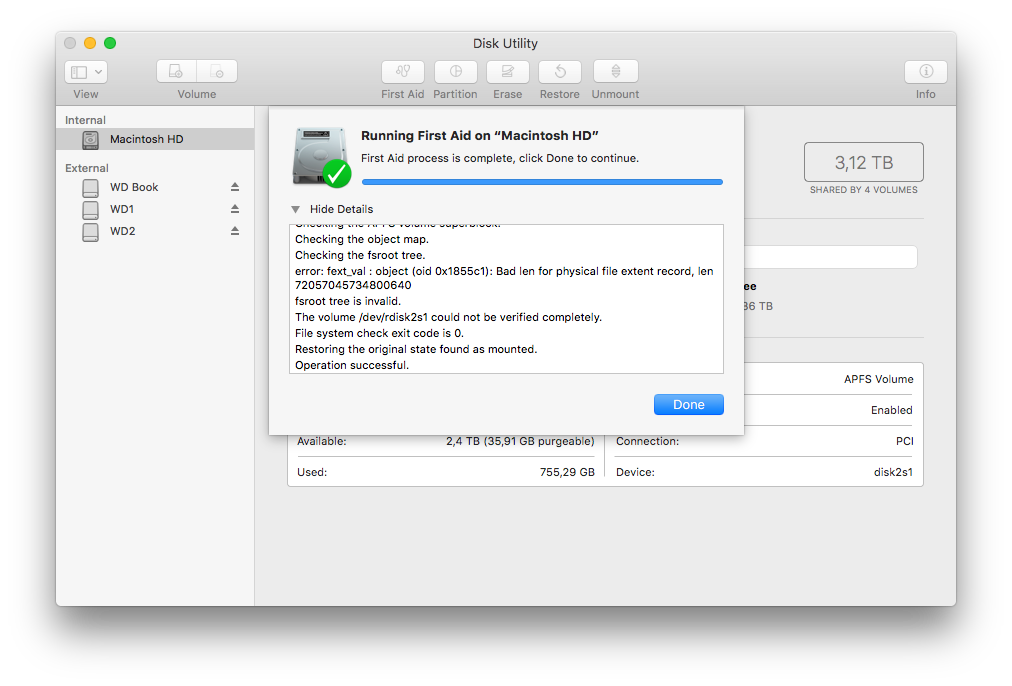Select WD1 external drive
Image resolution: width=1012 pixels, height=686 pixels.
155,209
